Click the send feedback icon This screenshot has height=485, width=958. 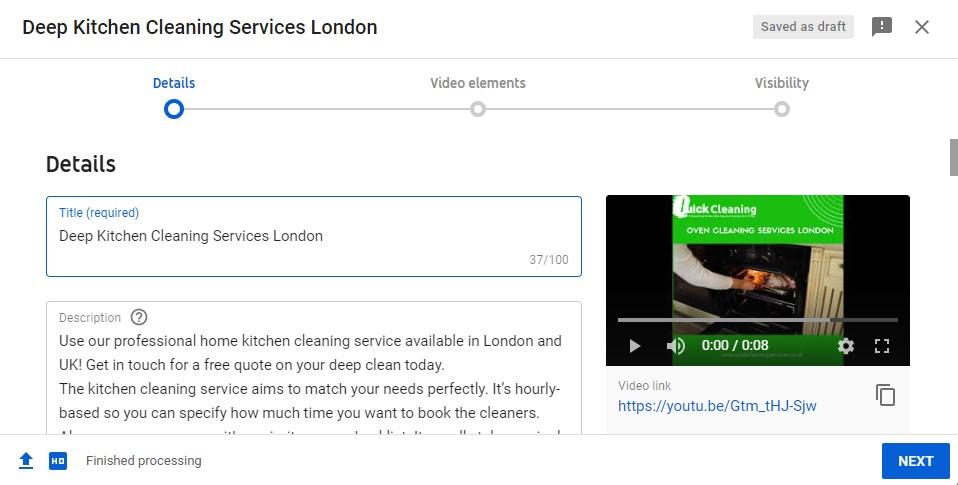pyautogui.click(x=882, y=27)
